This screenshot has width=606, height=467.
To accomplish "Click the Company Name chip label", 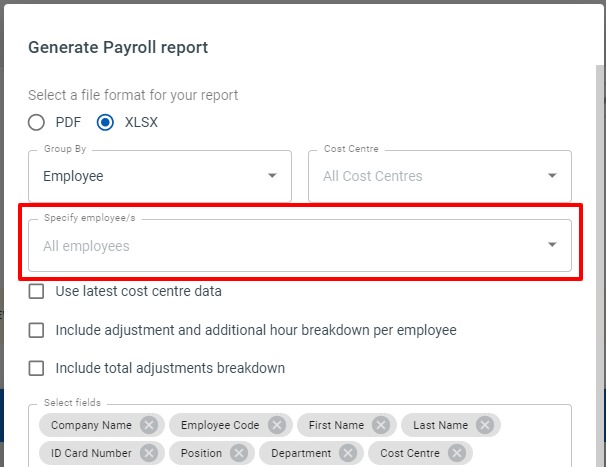I will point(91,425).
